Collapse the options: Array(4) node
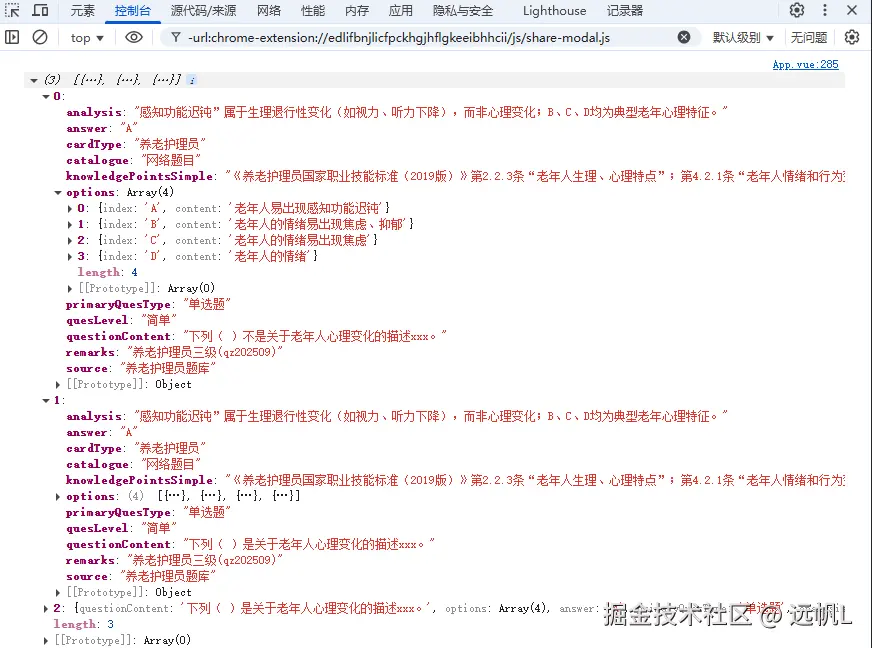 point(58,192)
